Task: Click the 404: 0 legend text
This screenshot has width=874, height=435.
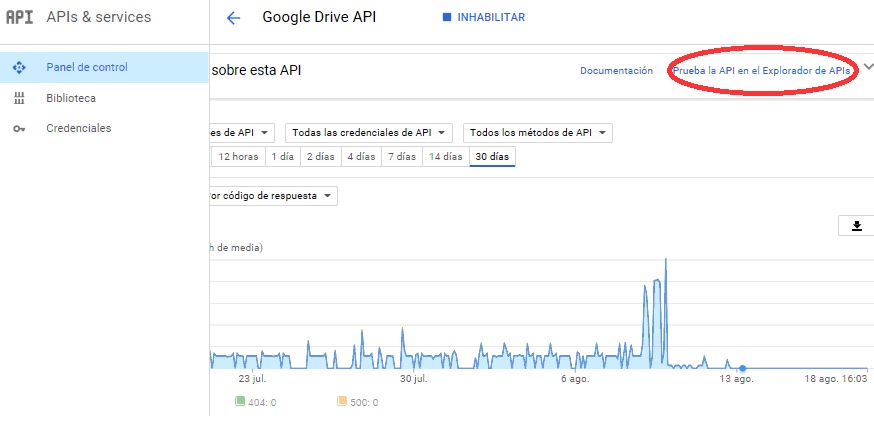Action: (263, 402)
